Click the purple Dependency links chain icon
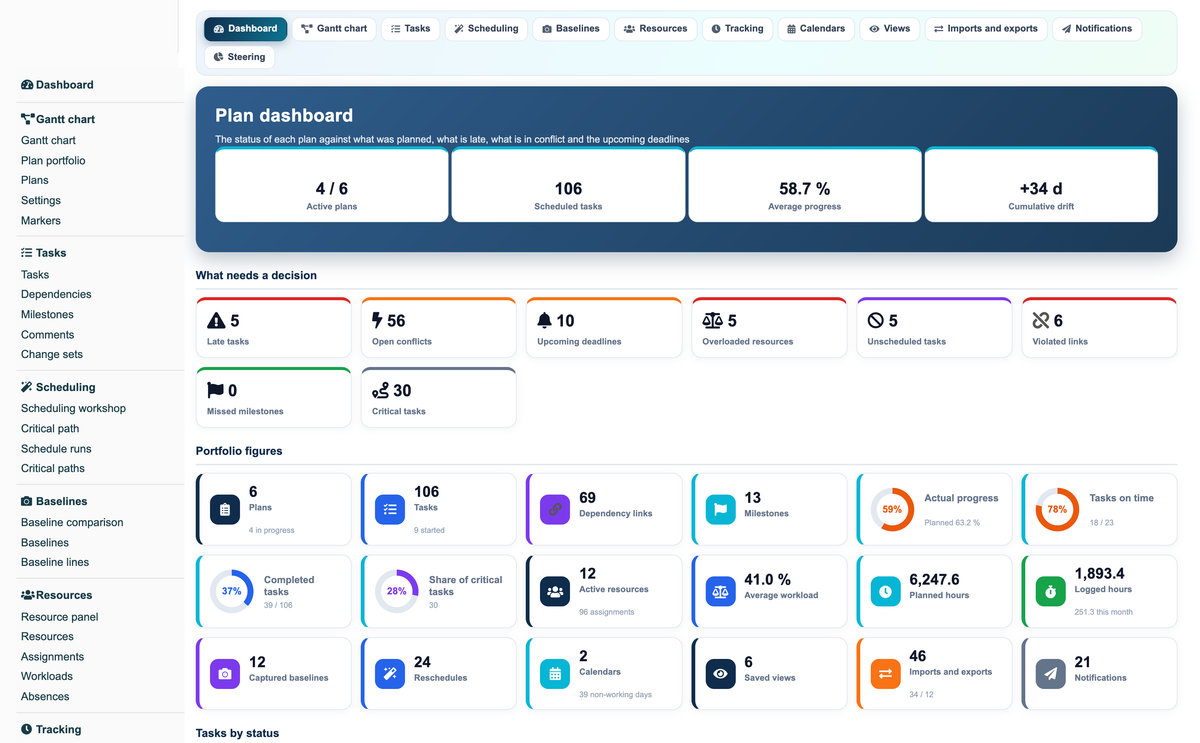The height and width of the screenshot is (743, 1200). point(555,509)
